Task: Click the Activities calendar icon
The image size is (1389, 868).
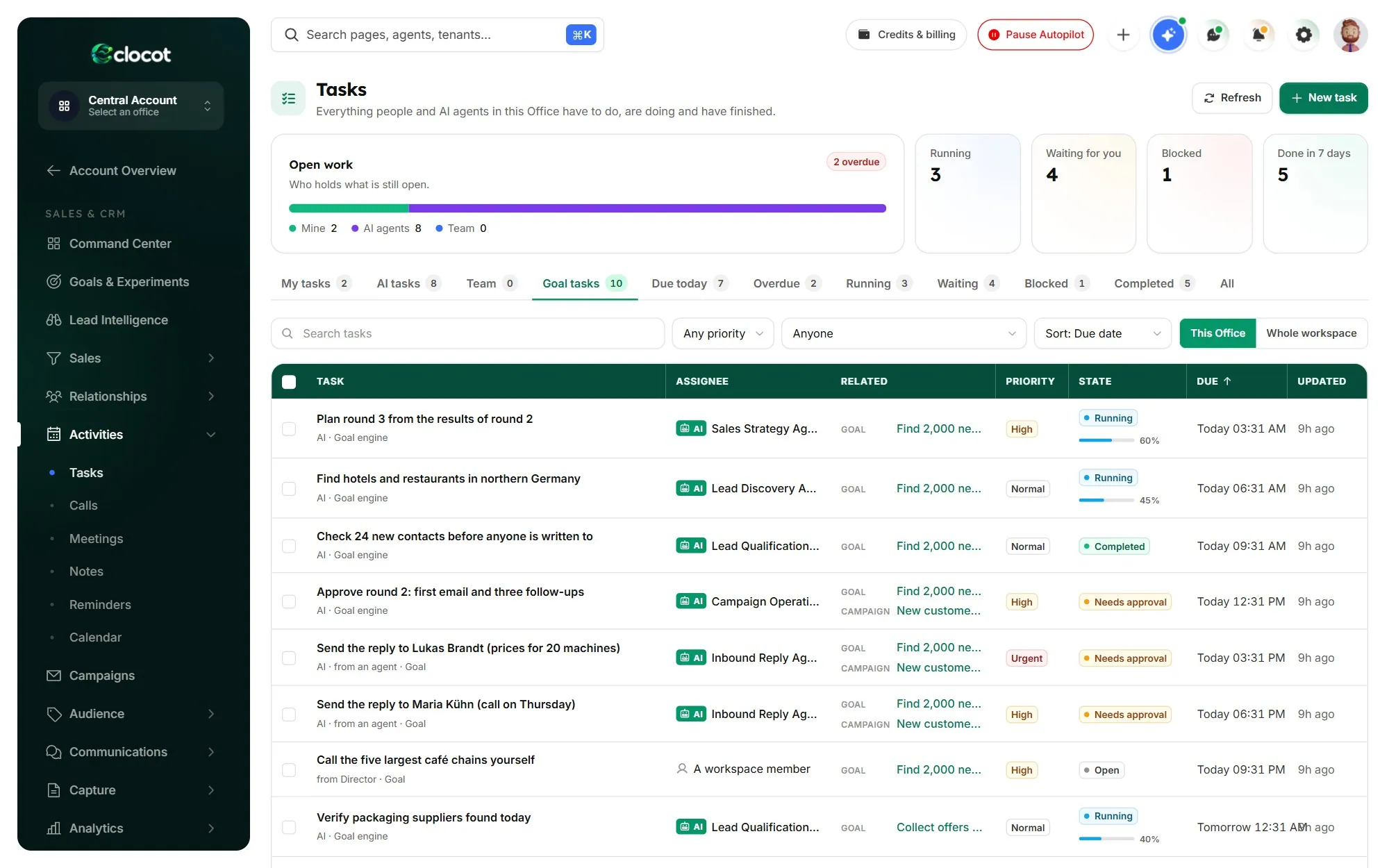Action: (53, 435)
